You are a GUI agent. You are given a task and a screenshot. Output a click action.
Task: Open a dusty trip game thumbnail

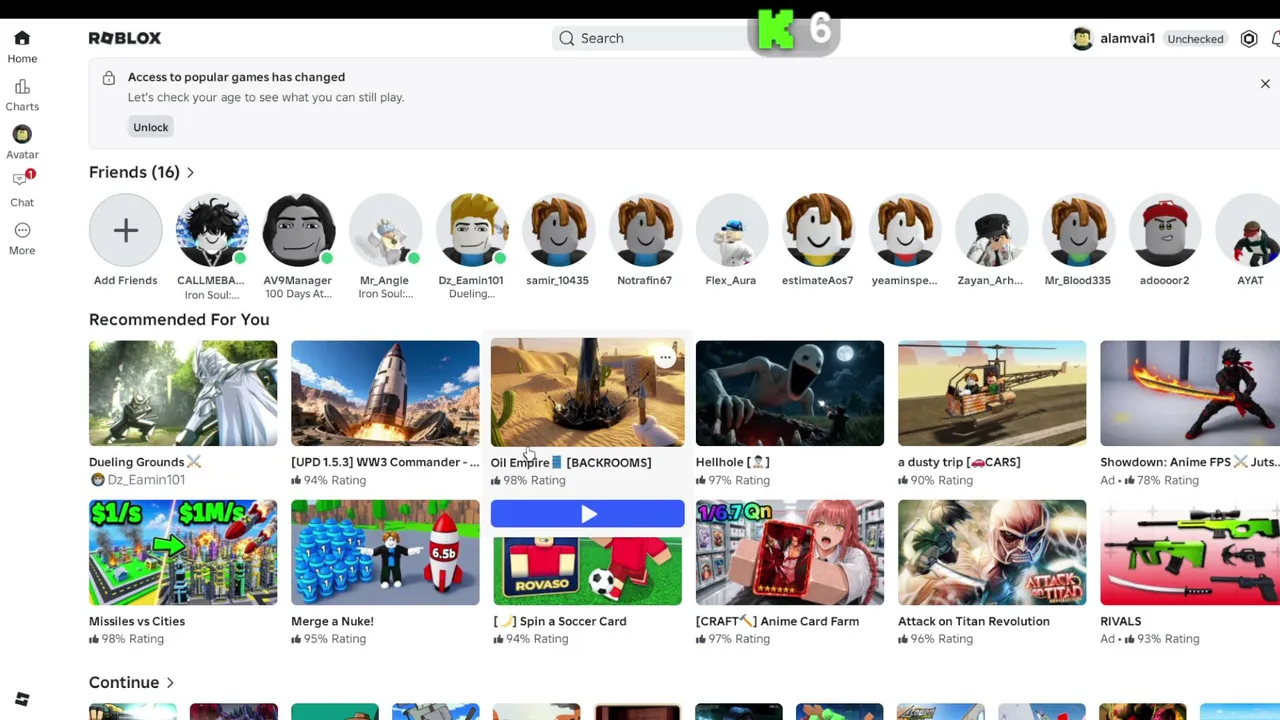992,393
